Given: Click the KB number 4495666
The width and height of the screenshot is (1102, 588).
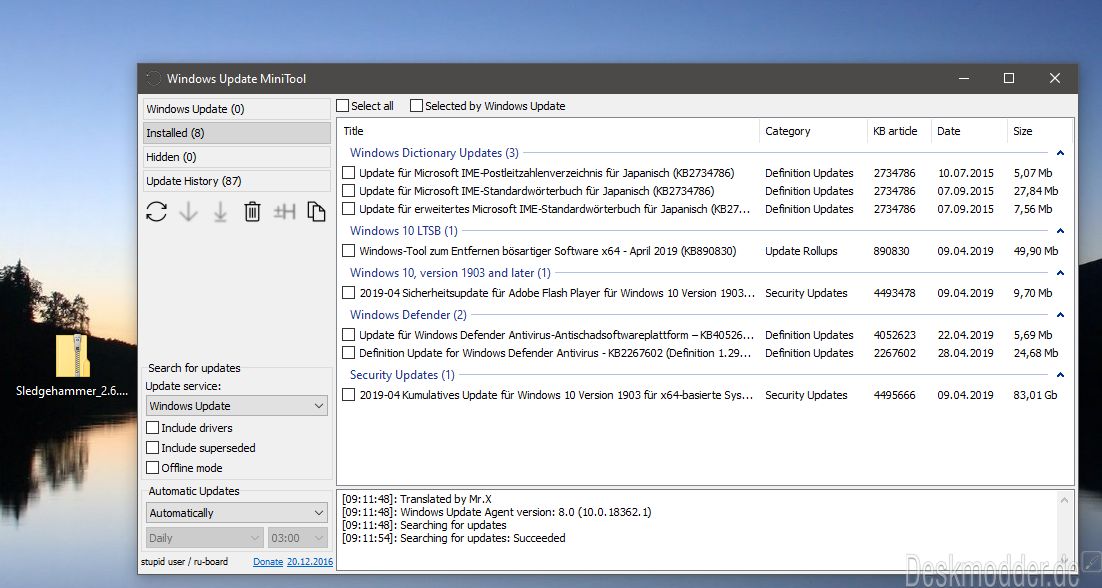Looking at the screenshot, I should 895,395.
